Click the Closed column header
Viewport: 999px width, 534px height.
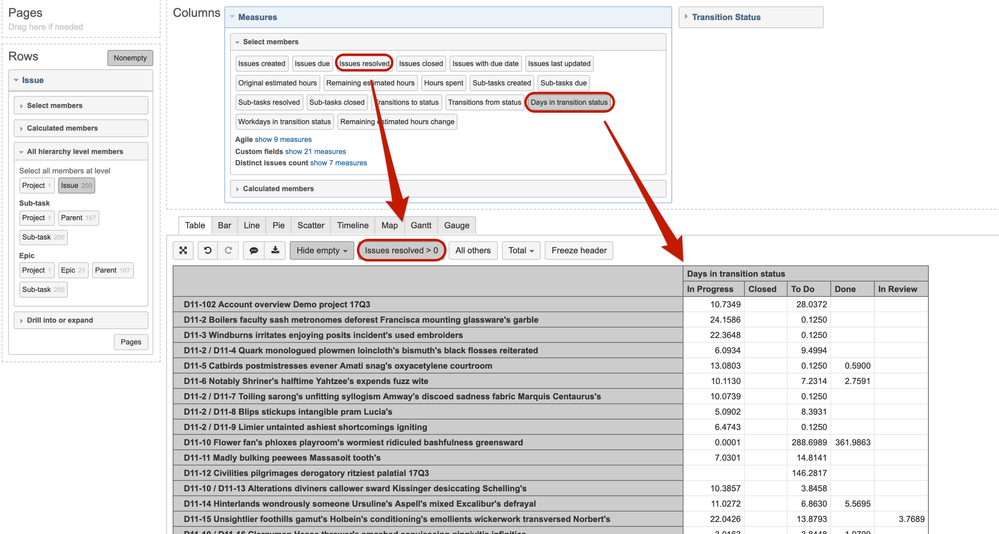(766, 289)
